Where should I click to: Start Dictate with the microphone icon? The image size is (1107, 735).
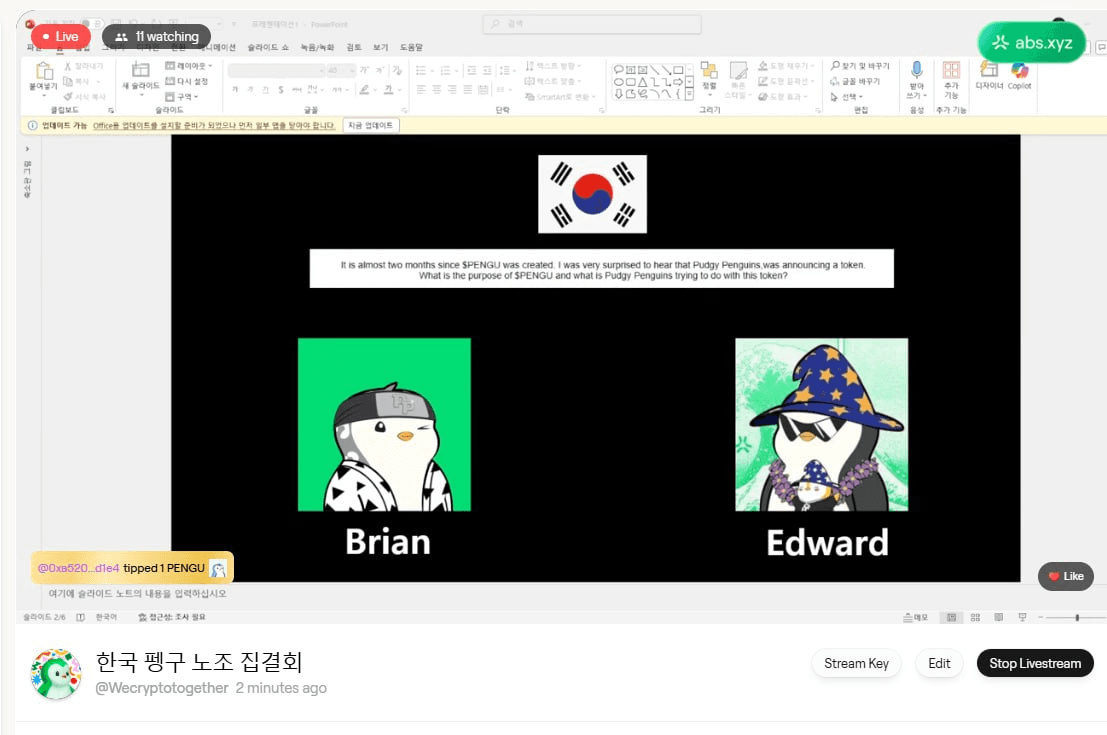(916, 69)
